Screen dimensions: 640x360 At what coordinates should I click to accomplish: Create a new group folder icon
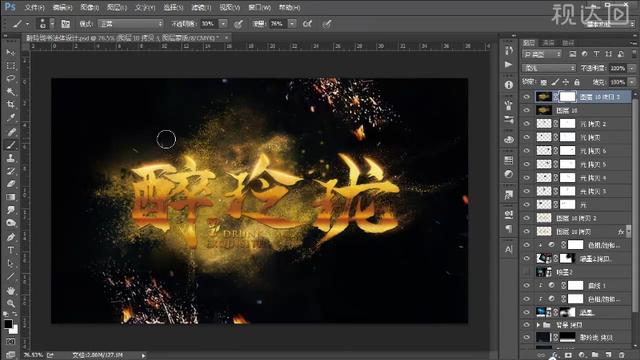pos(595,355)
